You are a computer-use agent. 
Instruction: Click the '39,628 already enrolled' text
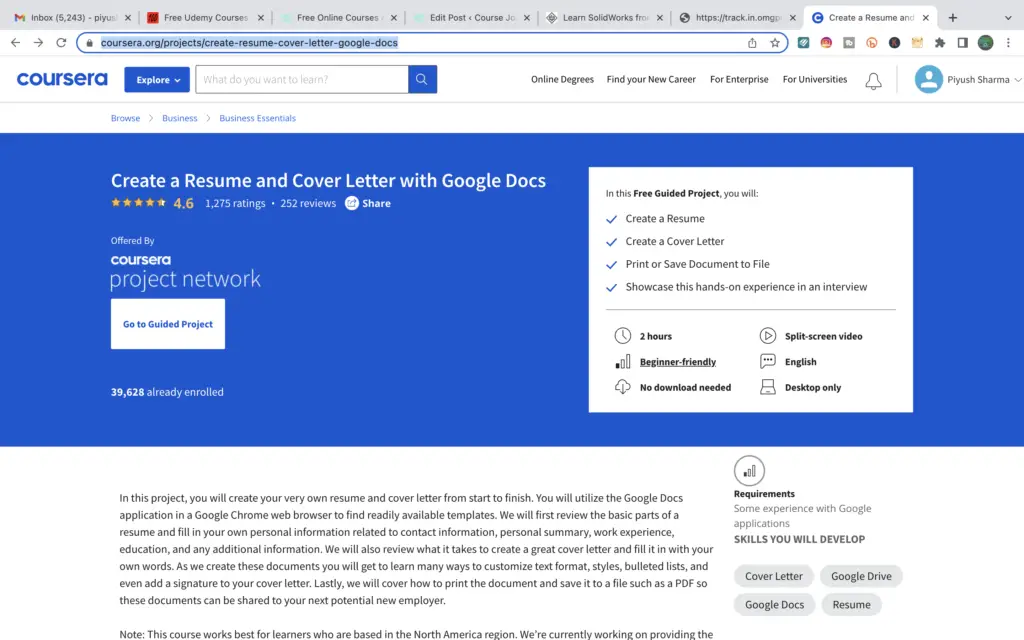click(x=167, y=392)
